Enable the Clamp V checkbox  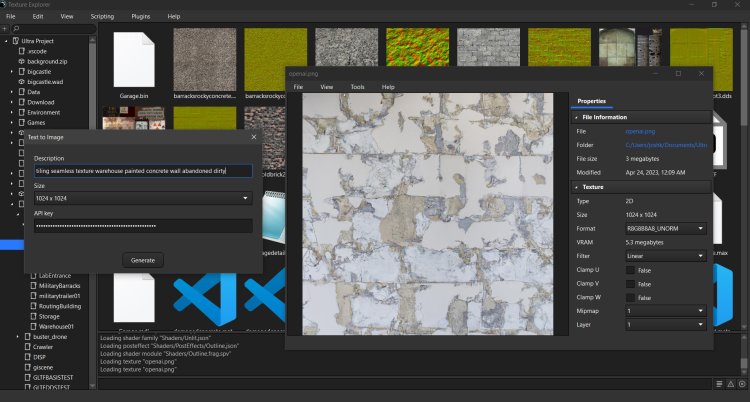[x=630, y=284]
